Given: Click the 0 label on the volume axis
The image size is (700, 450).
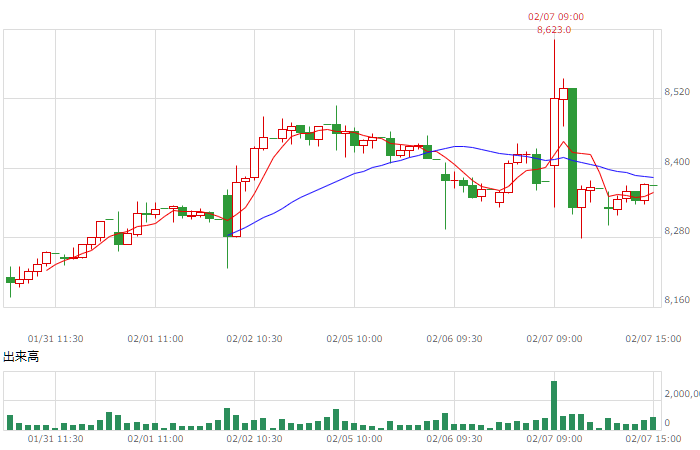Looking at the screenshot, I should 667,423.
